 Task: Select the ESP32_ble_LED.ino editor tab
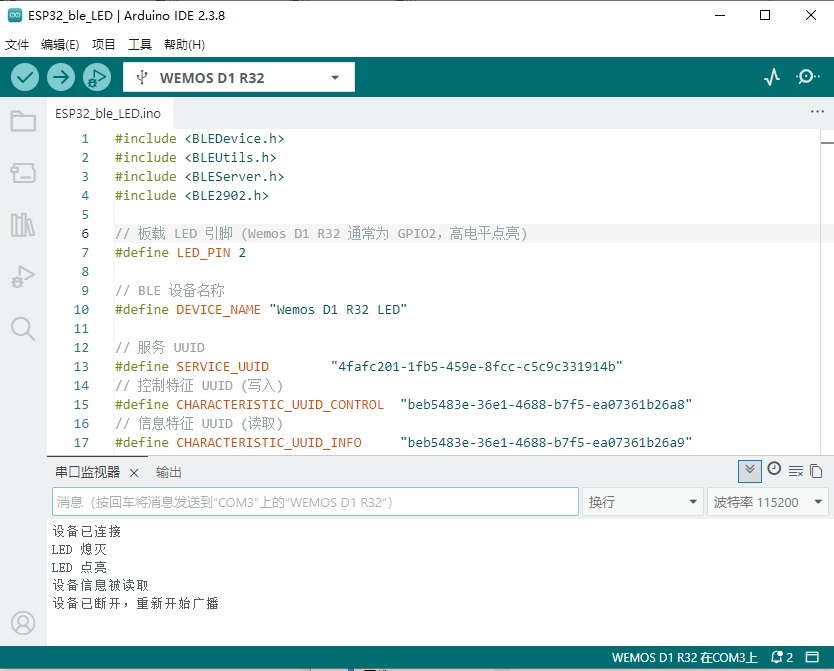[108, 113]
